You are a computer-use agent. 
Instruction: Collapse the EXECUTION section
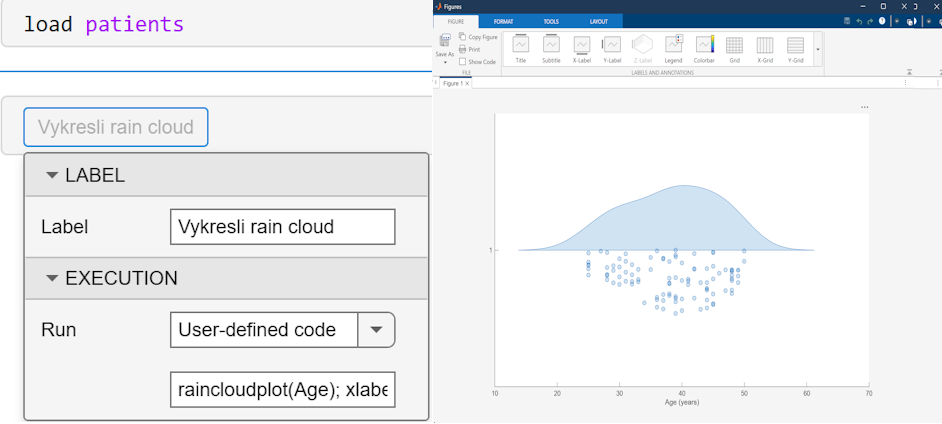[x=52, y=278]
